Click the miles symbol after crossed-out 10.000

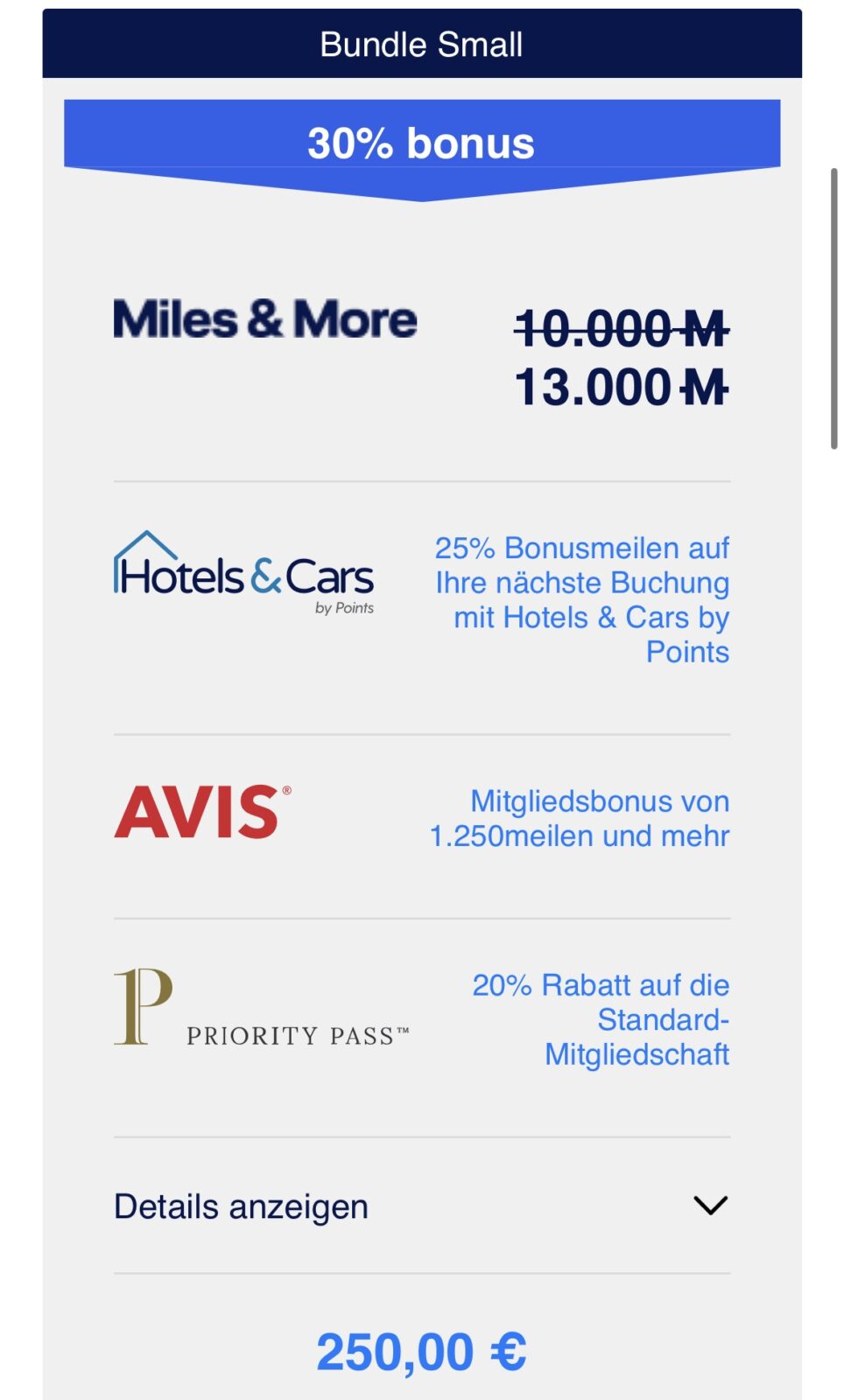(705, 330)
